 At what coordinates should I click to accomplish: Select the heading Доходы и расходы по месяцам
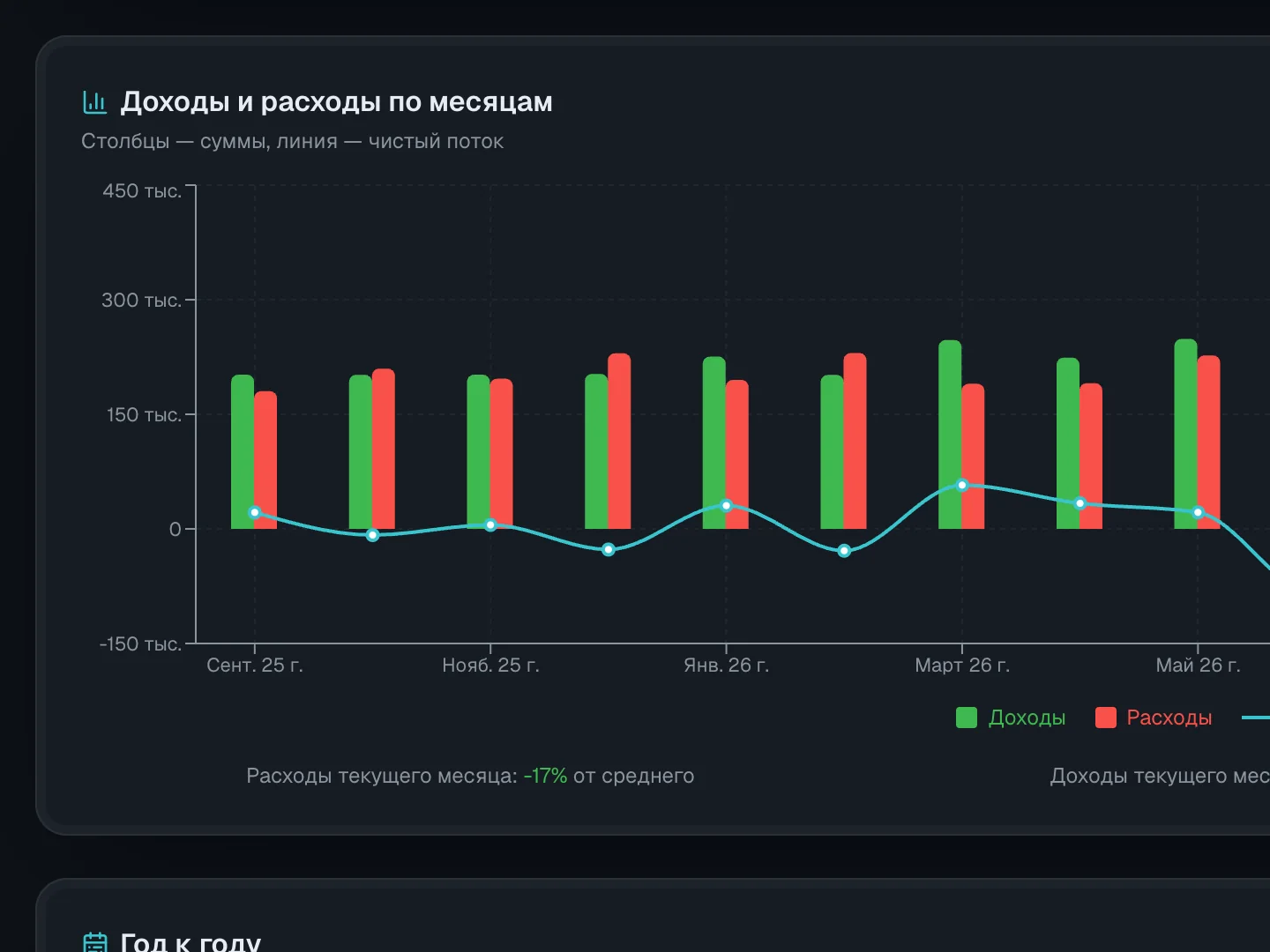click(x=336, y=102)
